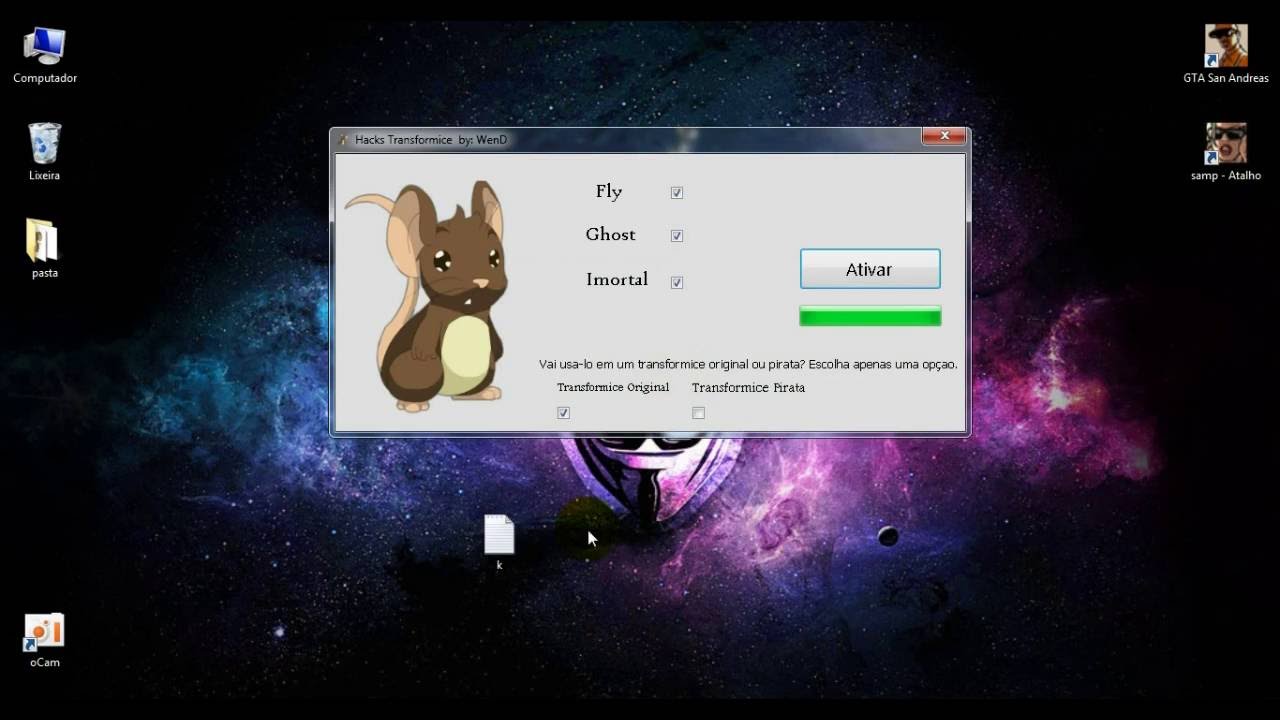The image size is (1280, 720).
Task: Select the samp - Atalho shortcut
Action: (x=1225, y=151)
